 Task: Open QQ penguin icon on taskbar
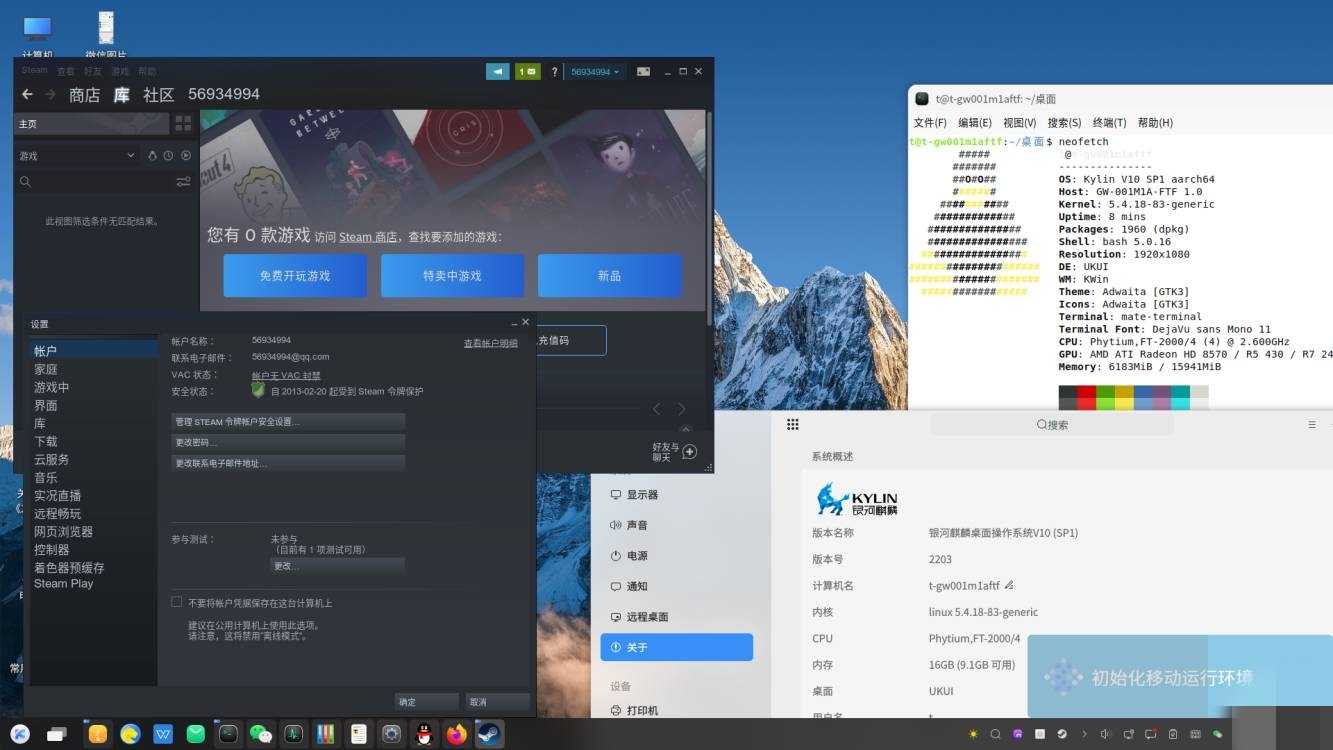pyautogui.click(x=424, y=734)
